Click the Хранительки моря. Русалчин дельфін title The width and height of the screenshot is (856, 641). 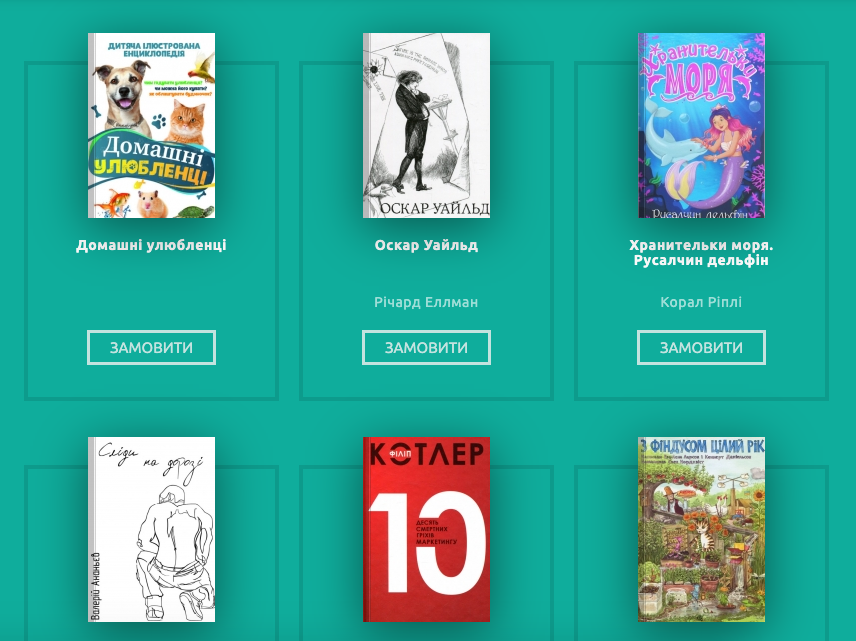702,253
